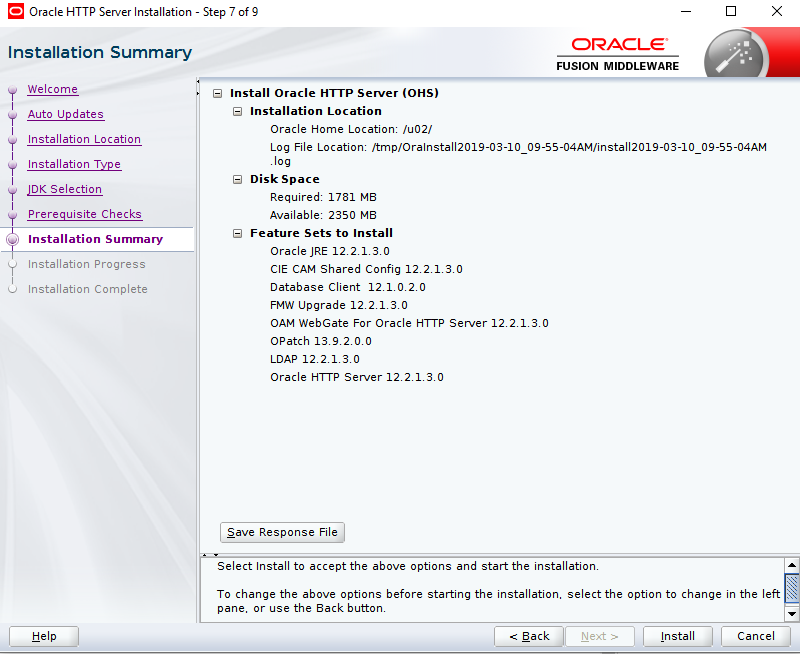Collapse the Installation Location section
This screenshot has height=654, width=800.
click(237, 111)
